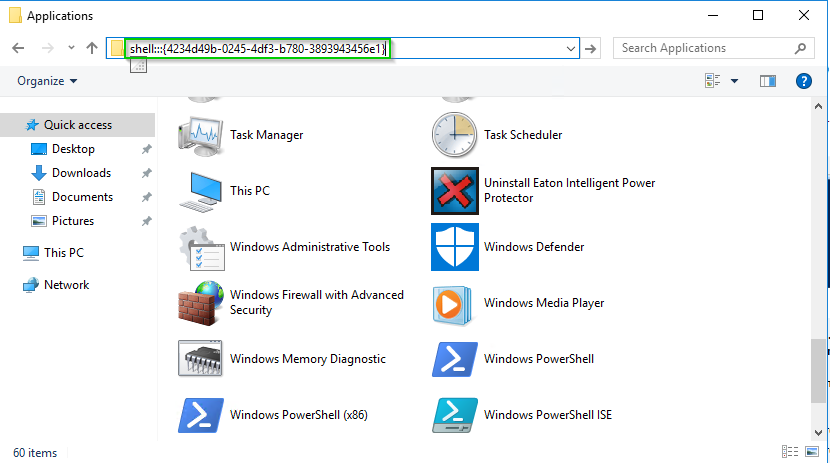Image resolution: width=830 pixels, height=463 pixels.
Task: Expand the address bar history dropdown
Action: (571, 48)
